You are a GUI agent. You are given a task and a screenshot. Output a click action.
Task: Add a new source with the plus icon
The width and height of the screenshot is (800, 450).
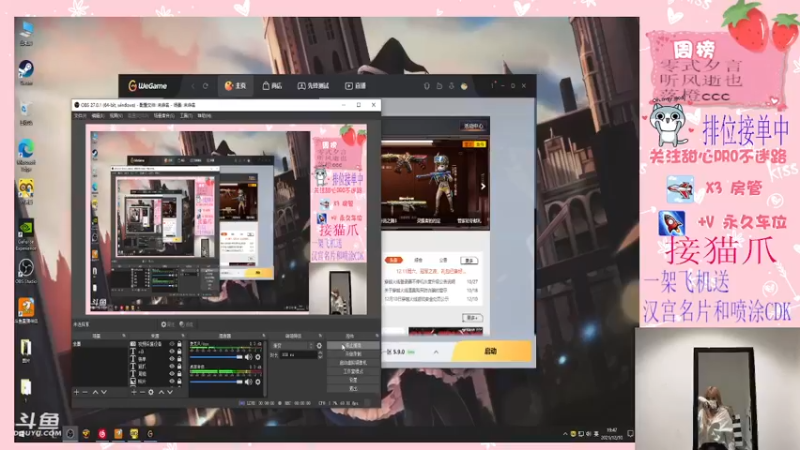coord(134,392)
